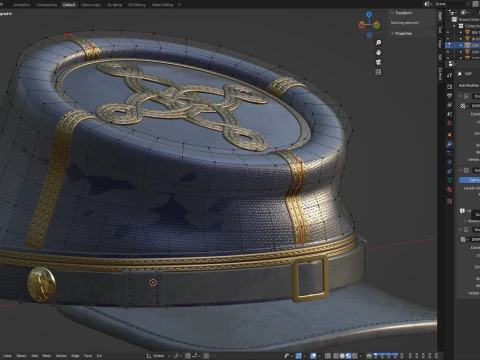Viewport: 480px width, 360px height.
Task: Open the properties editor type dropdown
Action: 452,64
